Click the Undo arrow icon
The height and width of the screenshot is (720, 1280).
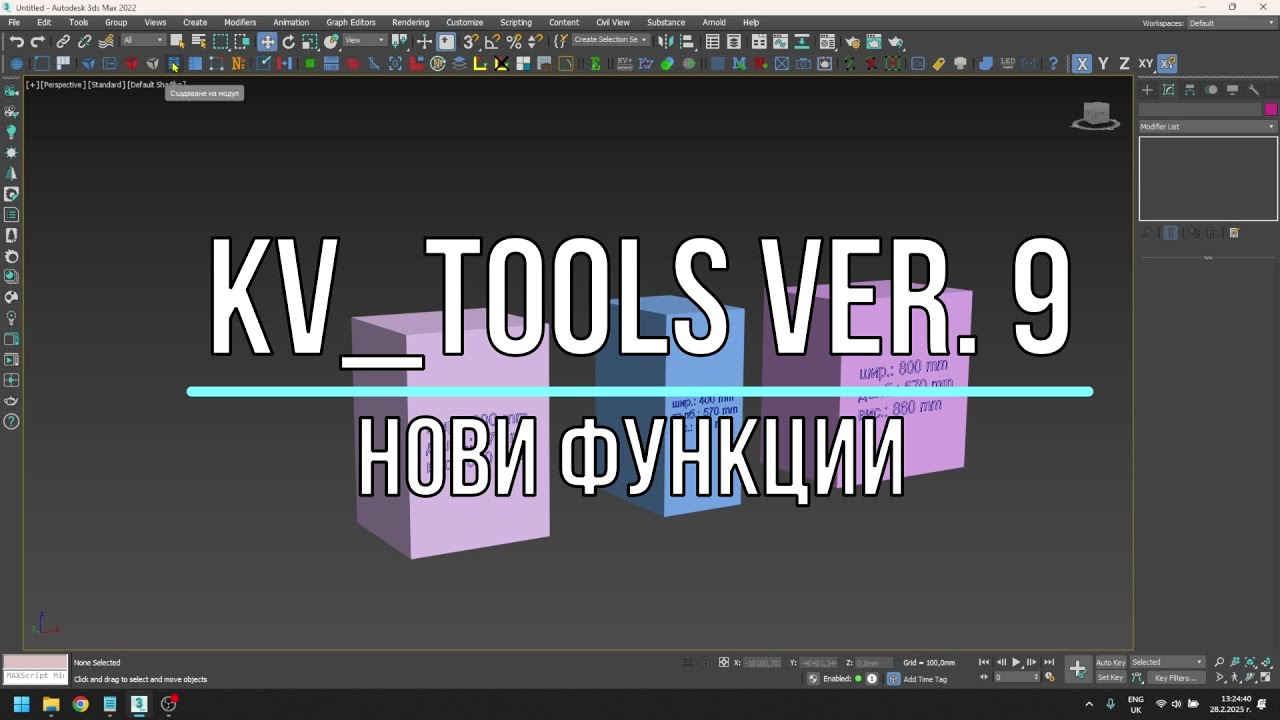coord(17,41)
